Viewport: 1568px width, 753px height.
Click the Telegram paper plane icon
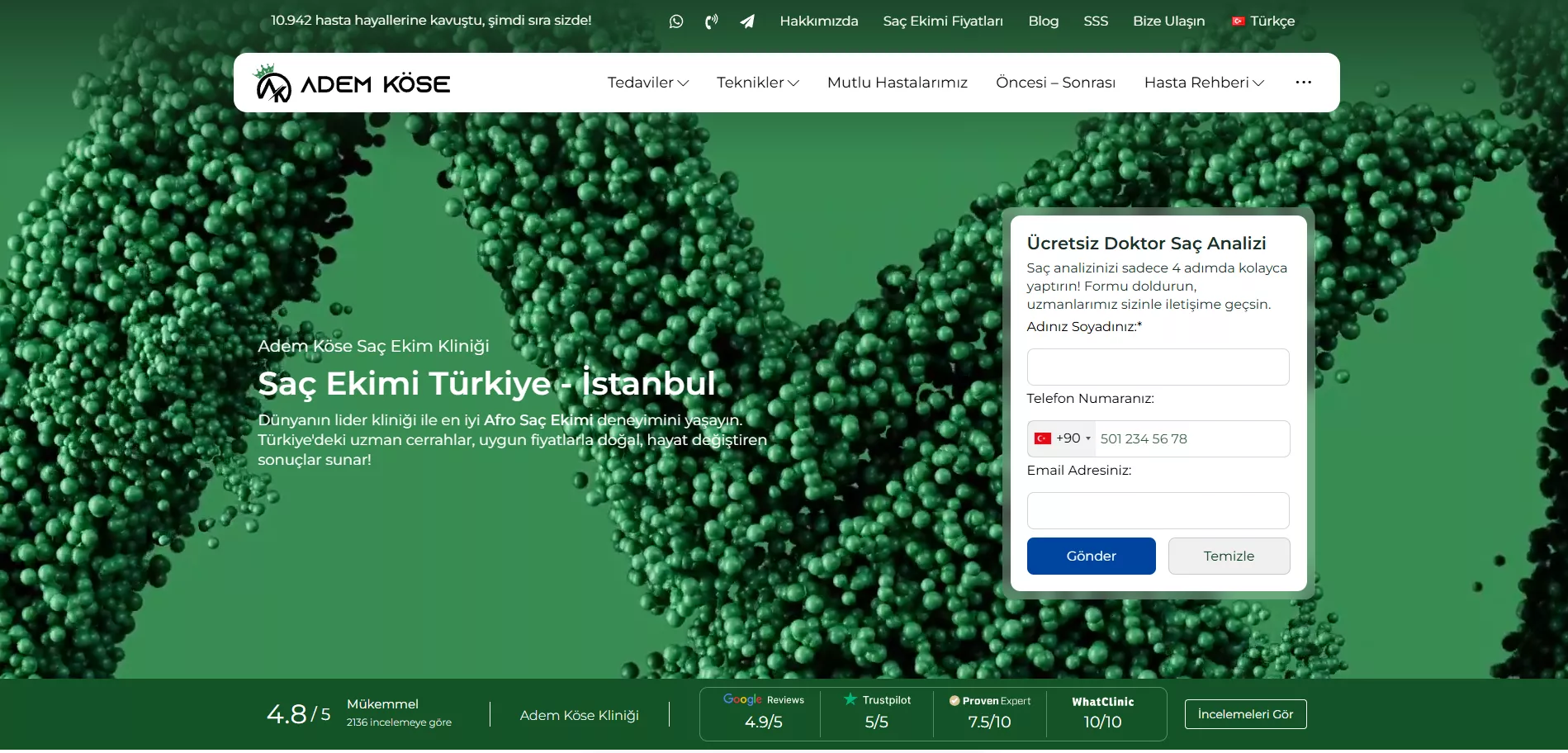pyautogui.click(x=747, y=21)
